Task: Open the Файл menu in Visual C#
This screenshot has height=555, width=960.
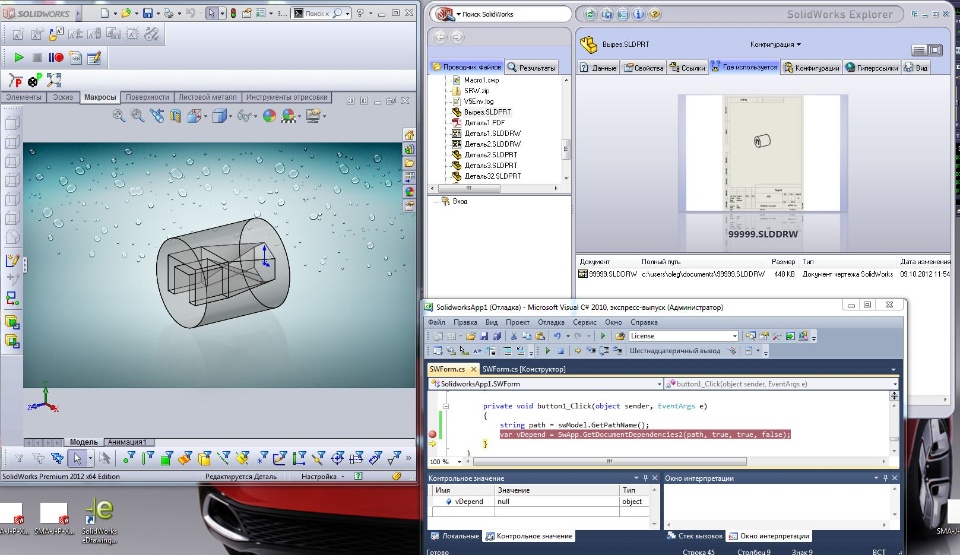Action: coord(437,322)
